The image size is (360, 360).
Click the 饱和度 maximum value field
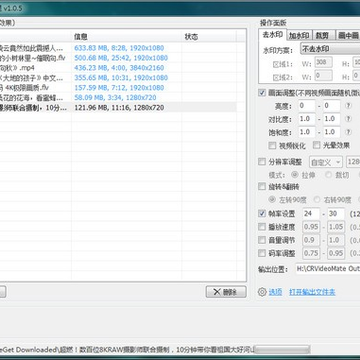pos(331,132)
